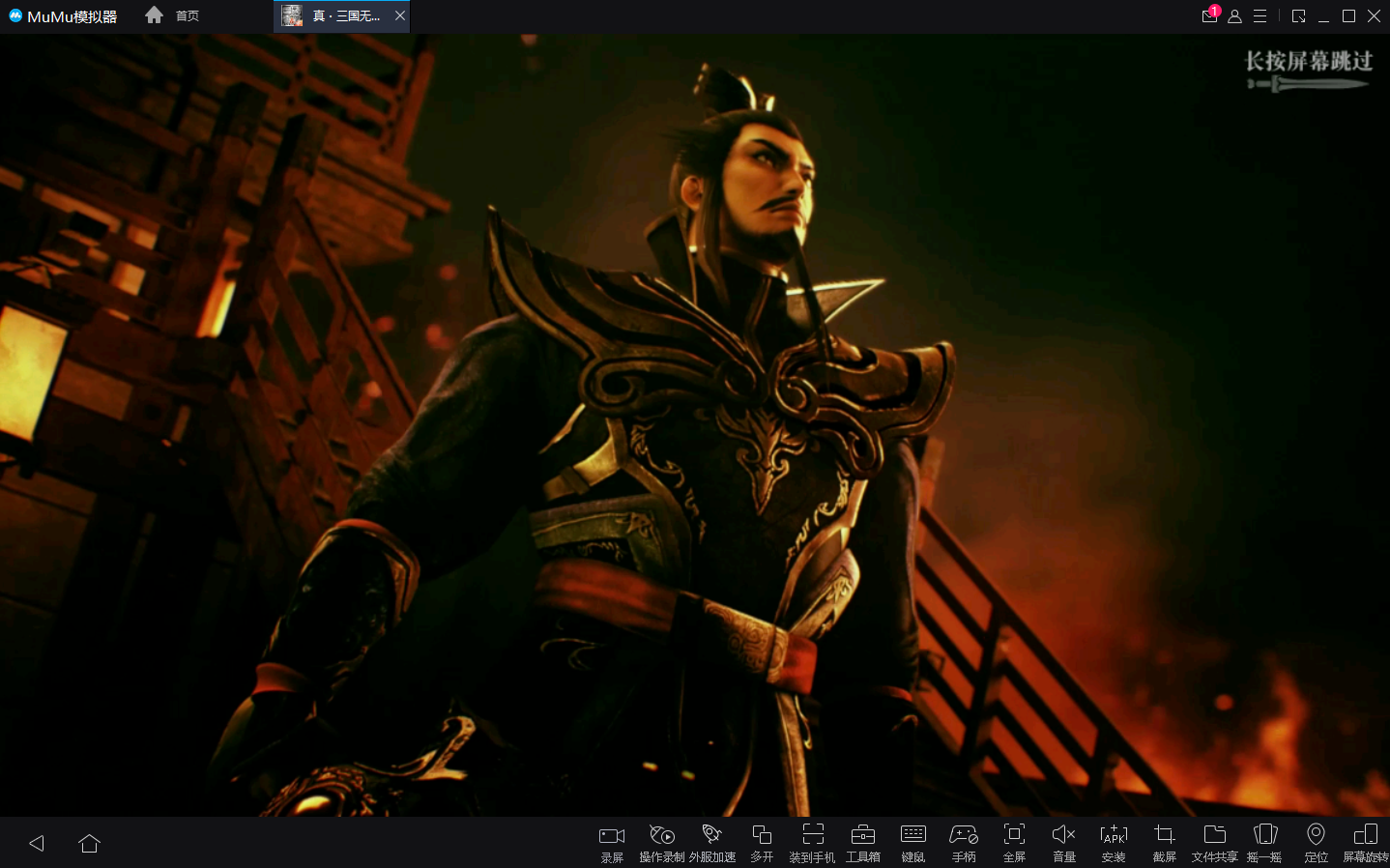The image size is (1390, 868).
Task: Close the 真·三国无双 game tab
Action: click(x=400, y=15)
